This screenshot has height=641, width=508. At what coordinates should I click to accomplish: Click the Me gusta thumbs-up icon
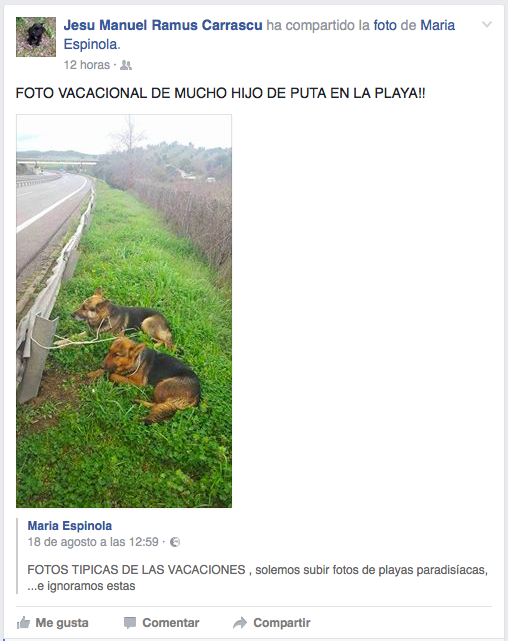(23, 623)
